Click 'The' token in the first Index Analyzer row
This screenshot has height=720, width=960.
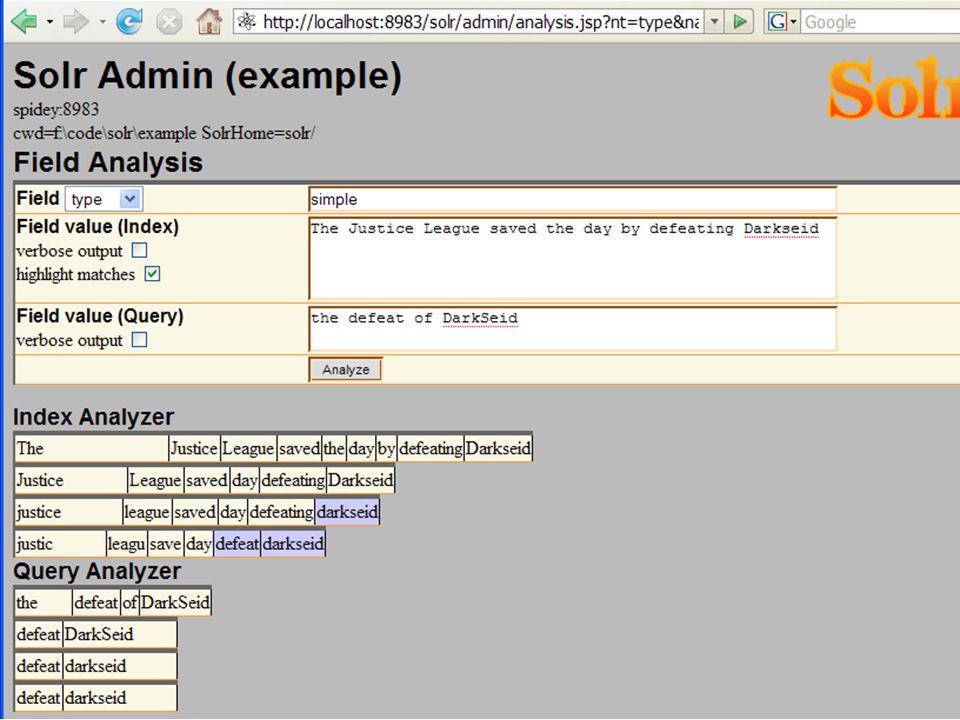click(x=91, y=448)
